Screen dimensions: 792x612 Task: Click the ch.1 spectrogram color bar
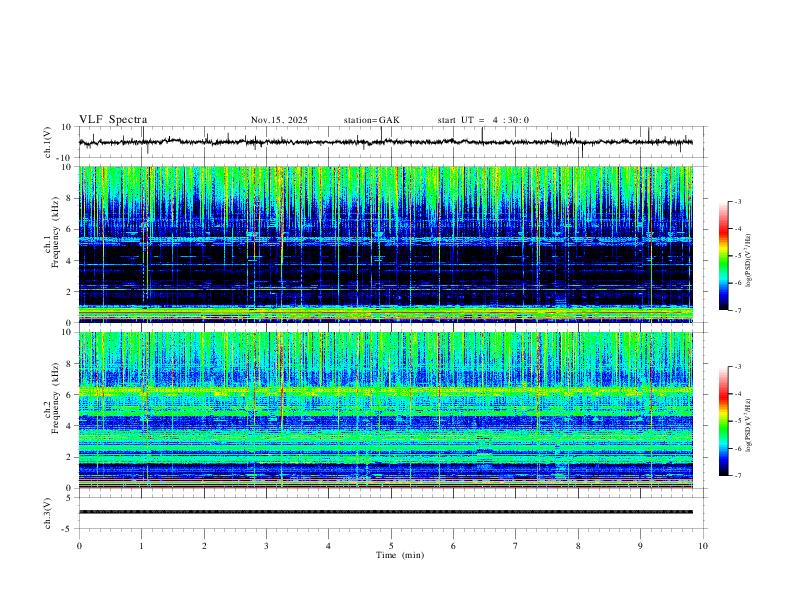point(724,256)
